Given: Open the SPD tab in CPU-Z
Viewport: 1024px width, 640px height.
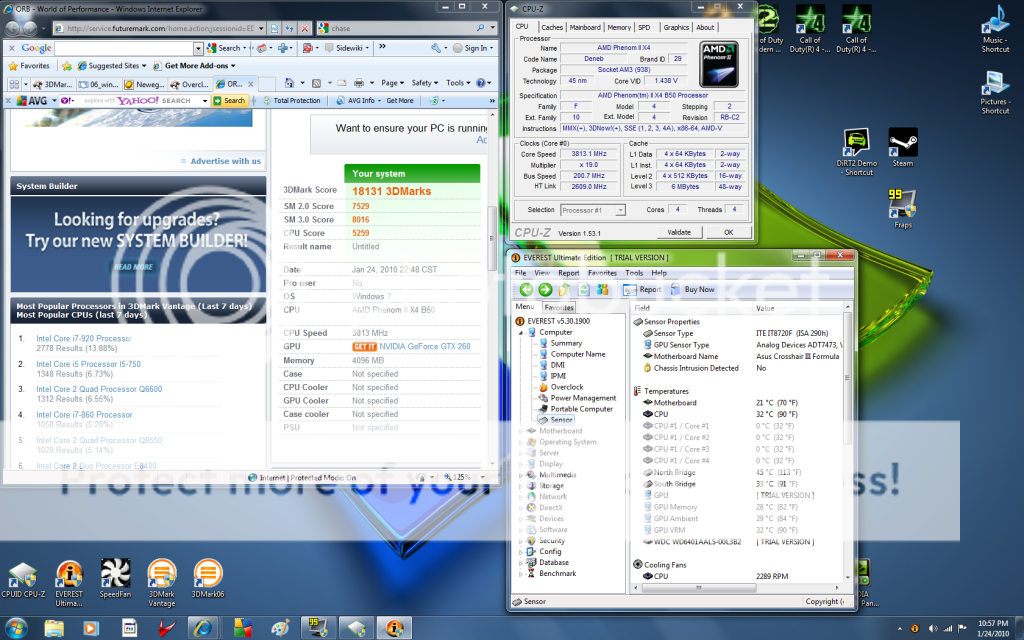Looking at the screenshot, I should [645, 27].
